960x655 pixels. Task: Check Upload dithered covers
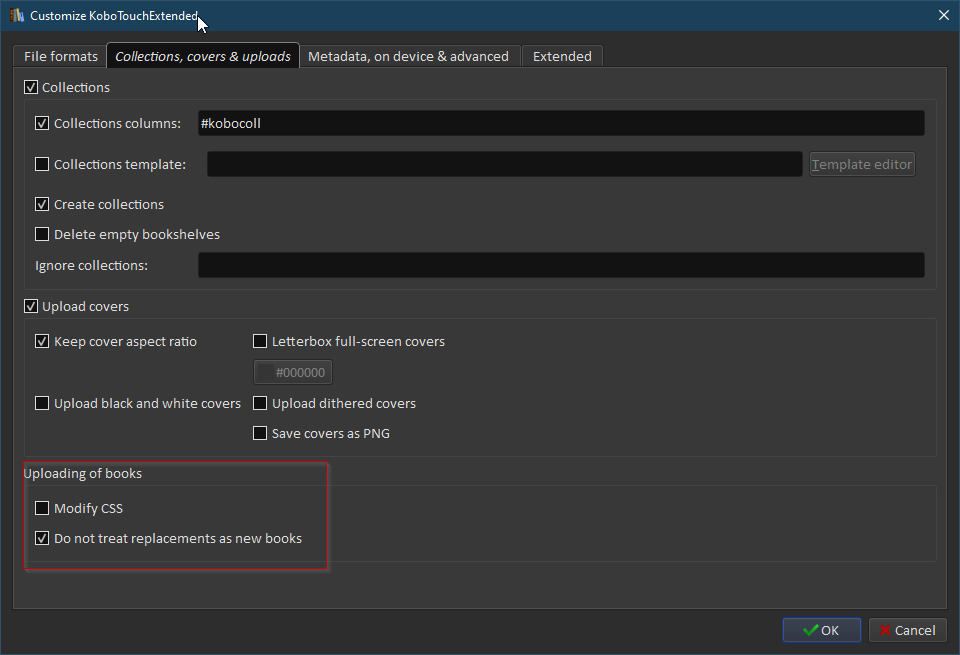pyautogui.click(x=260, y=403)
